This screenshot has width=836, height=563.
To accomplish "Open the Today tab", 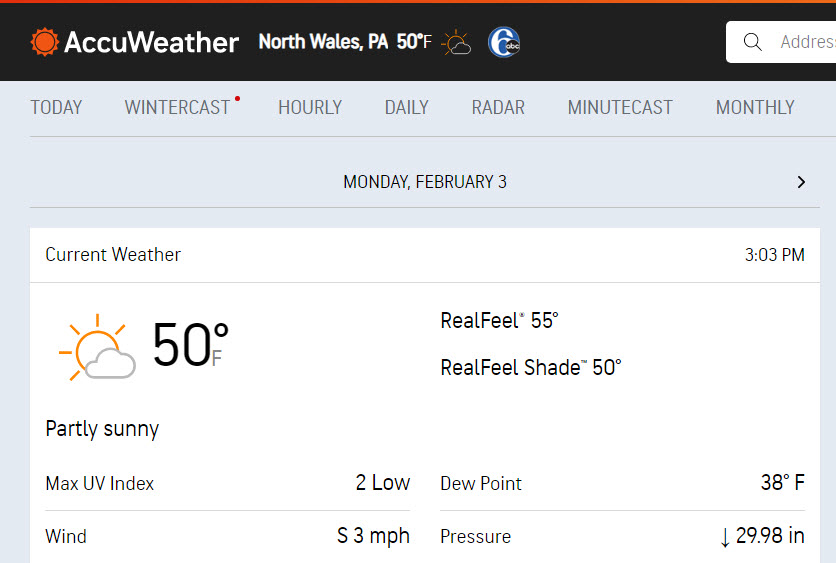I will (x=56, y=108).
